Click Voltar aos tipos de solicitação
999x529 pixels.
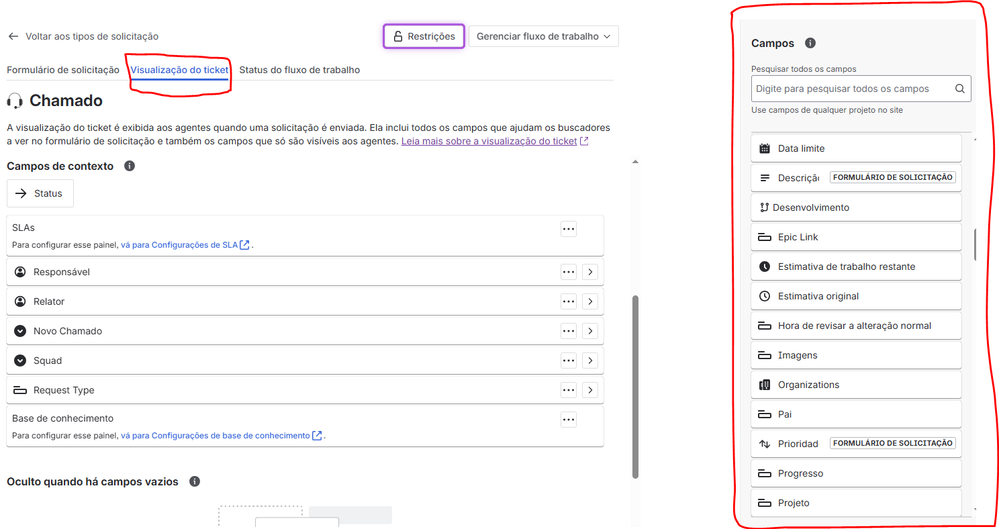(92, 36)
